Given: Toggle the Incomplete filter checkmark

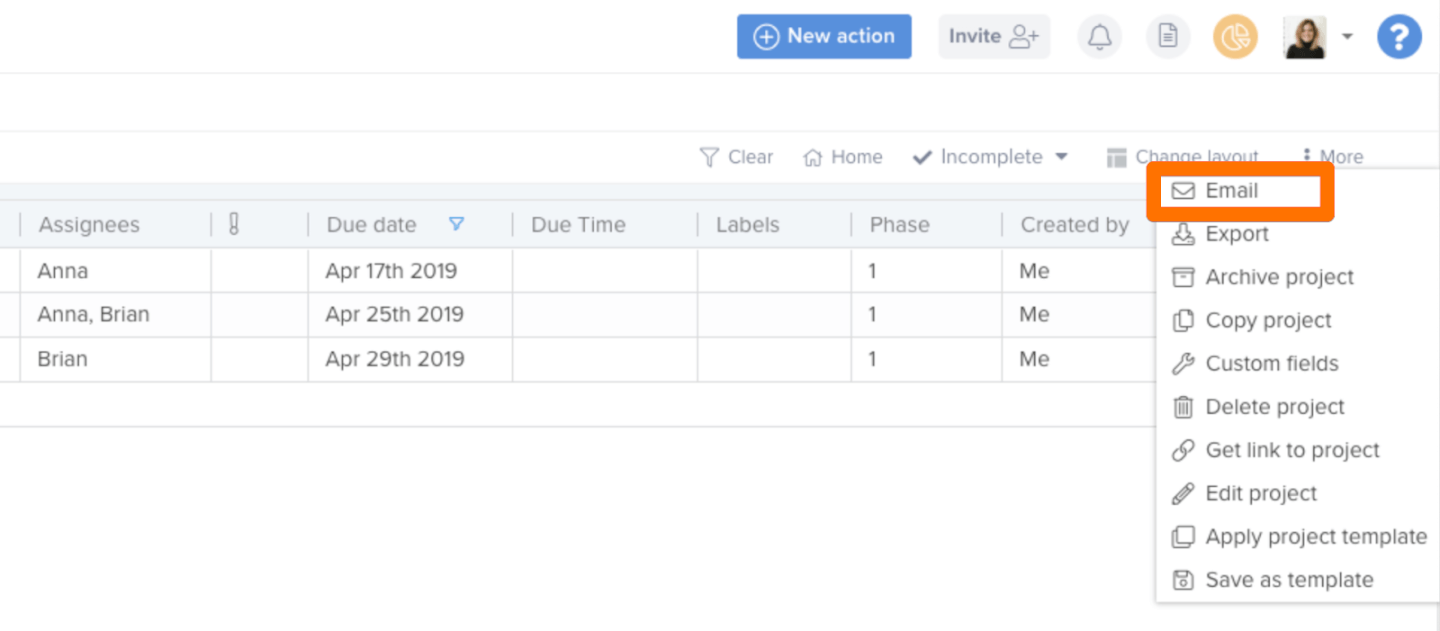Looking at the screenshot, I should coord(922,156).
